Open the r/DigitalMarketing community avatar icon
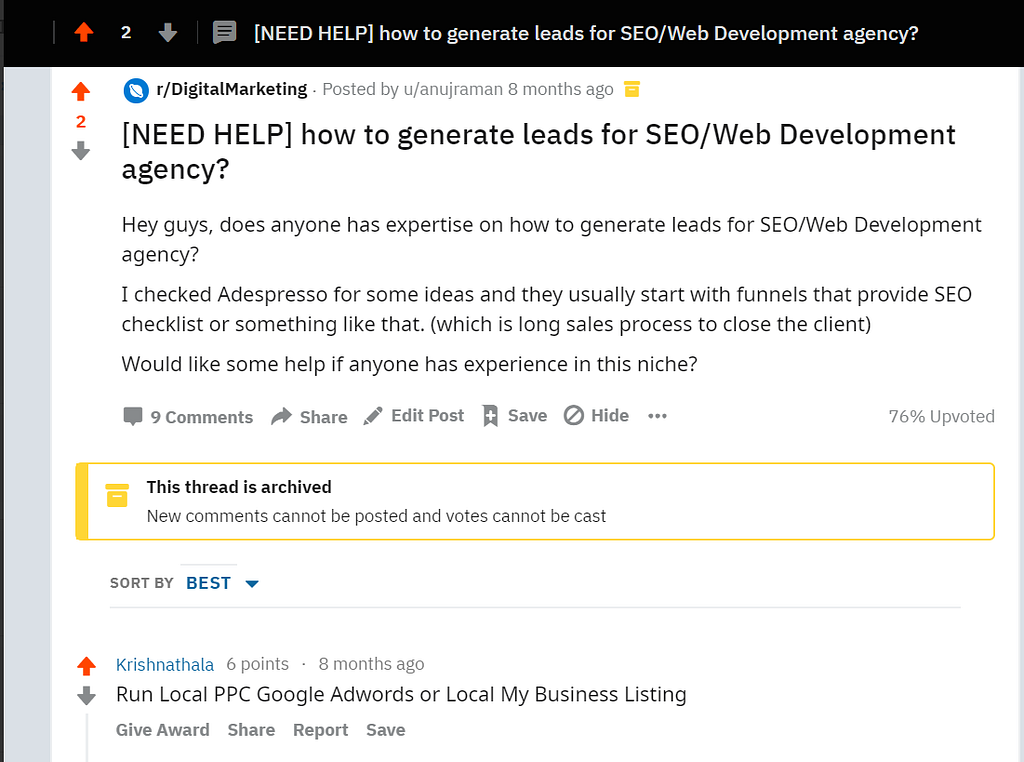1024x762 pixels. coord(136,90)
